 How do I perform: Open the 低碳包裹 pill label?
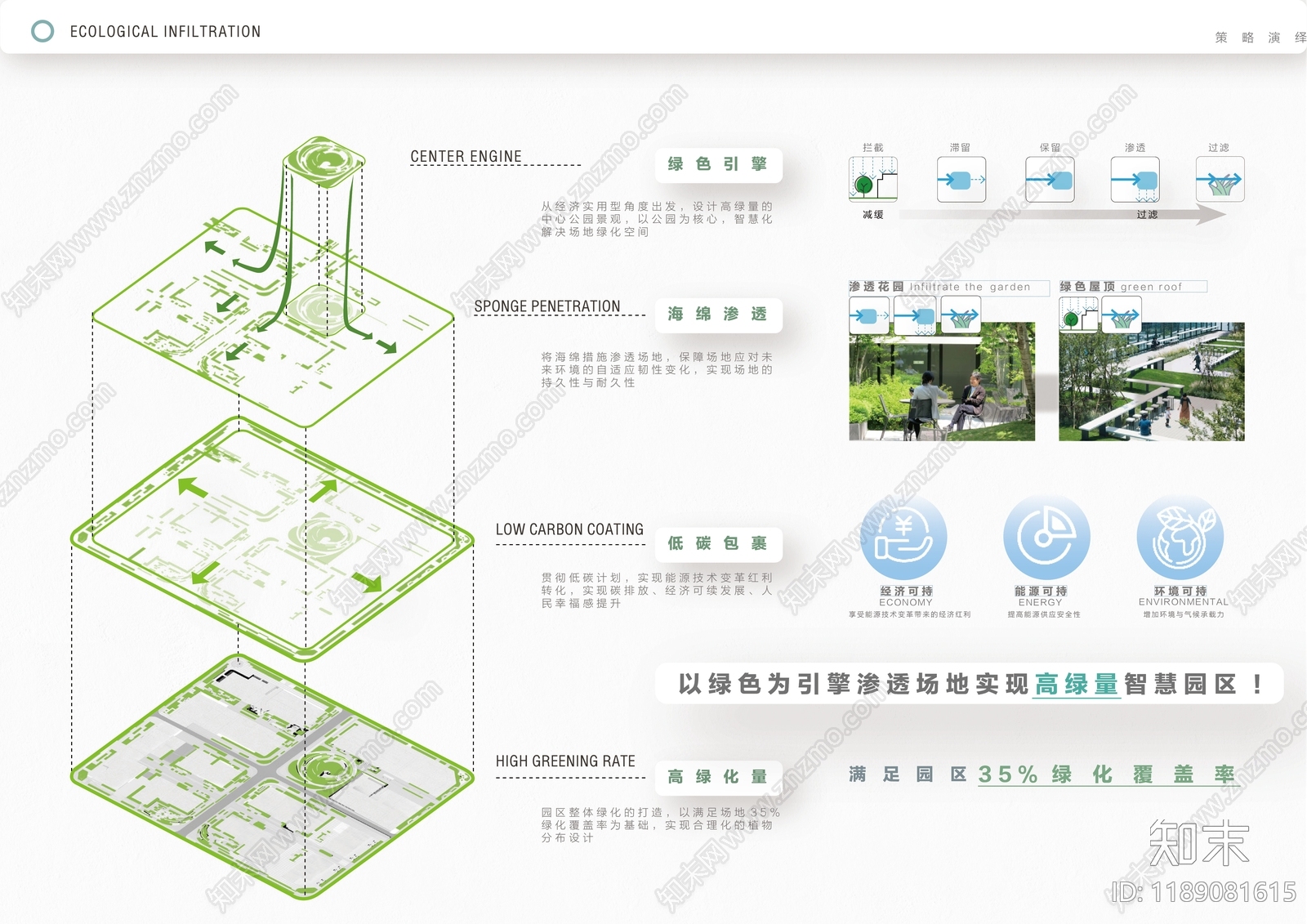click(718, 544)
